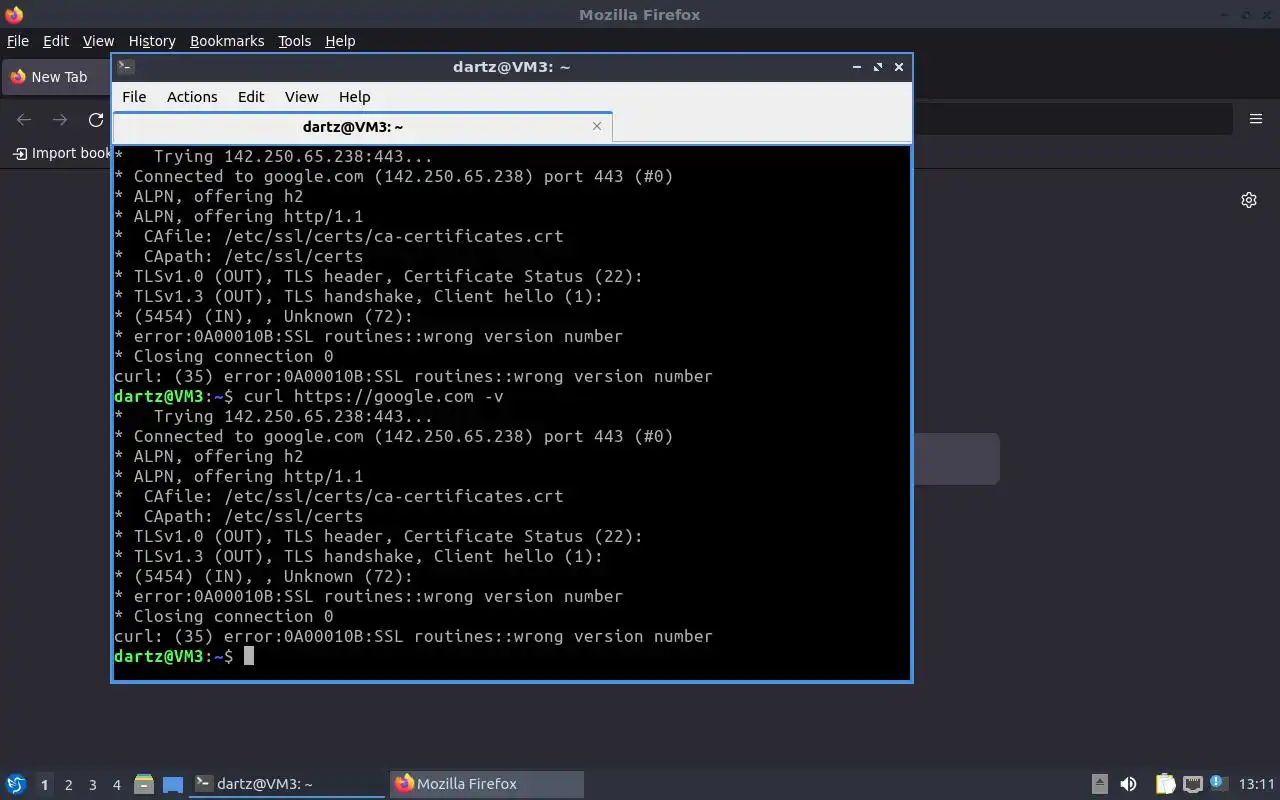
Task: Open the Firefox new tab settings gear
Action: pos(1249,200)
